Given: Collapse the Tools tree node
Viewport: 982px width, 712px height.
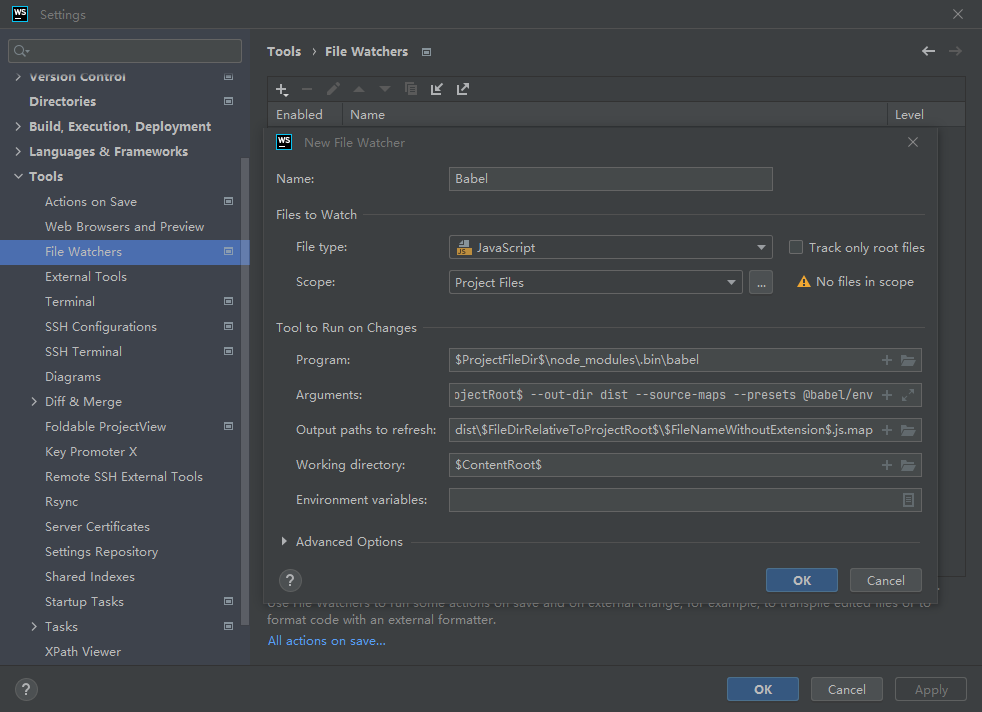Looking at the screenshot, I should click(x=18, y=177).
